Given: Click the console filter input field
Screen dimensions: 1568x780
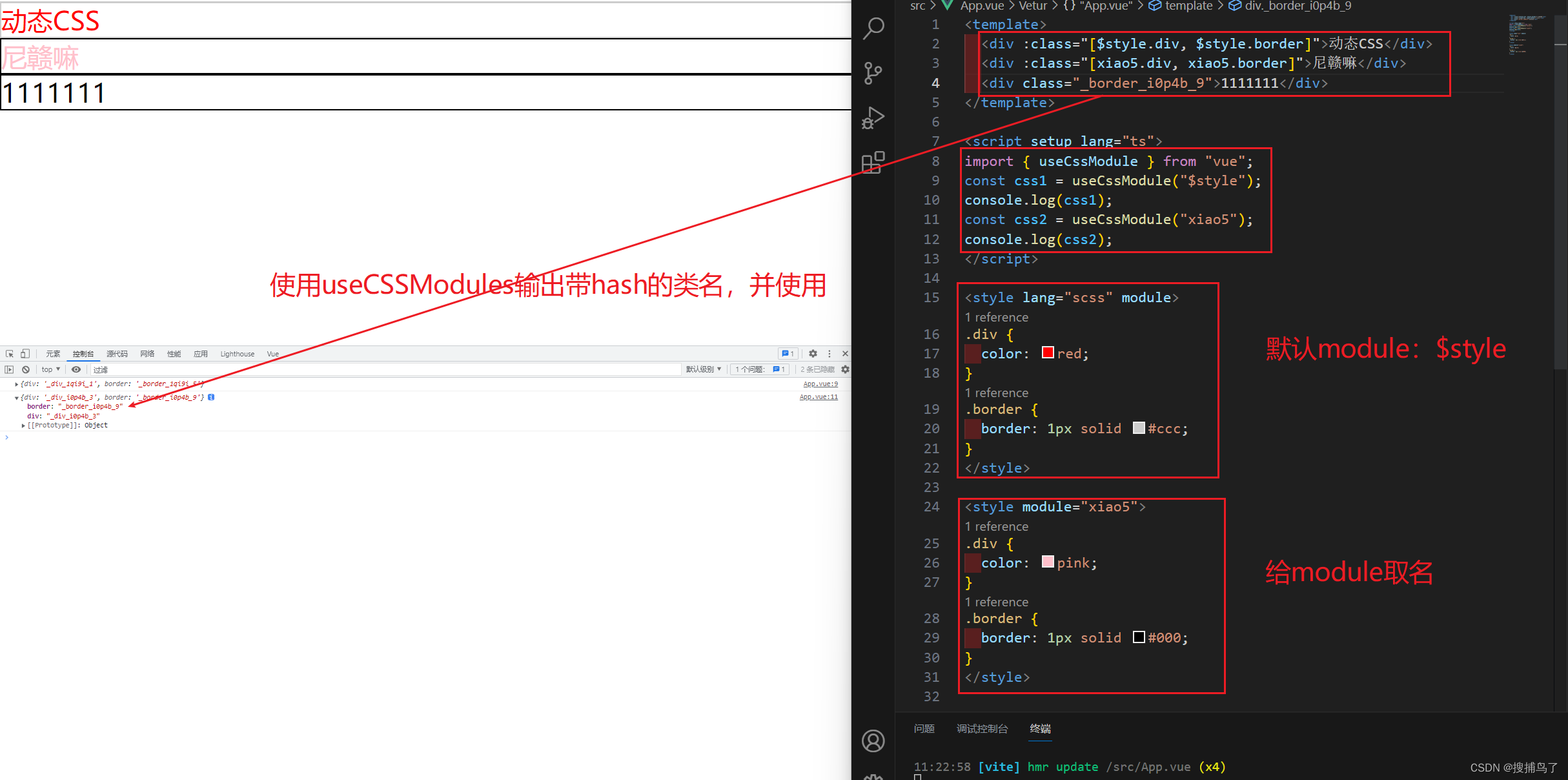Looking at the screenshot, I should click(194, 369).
